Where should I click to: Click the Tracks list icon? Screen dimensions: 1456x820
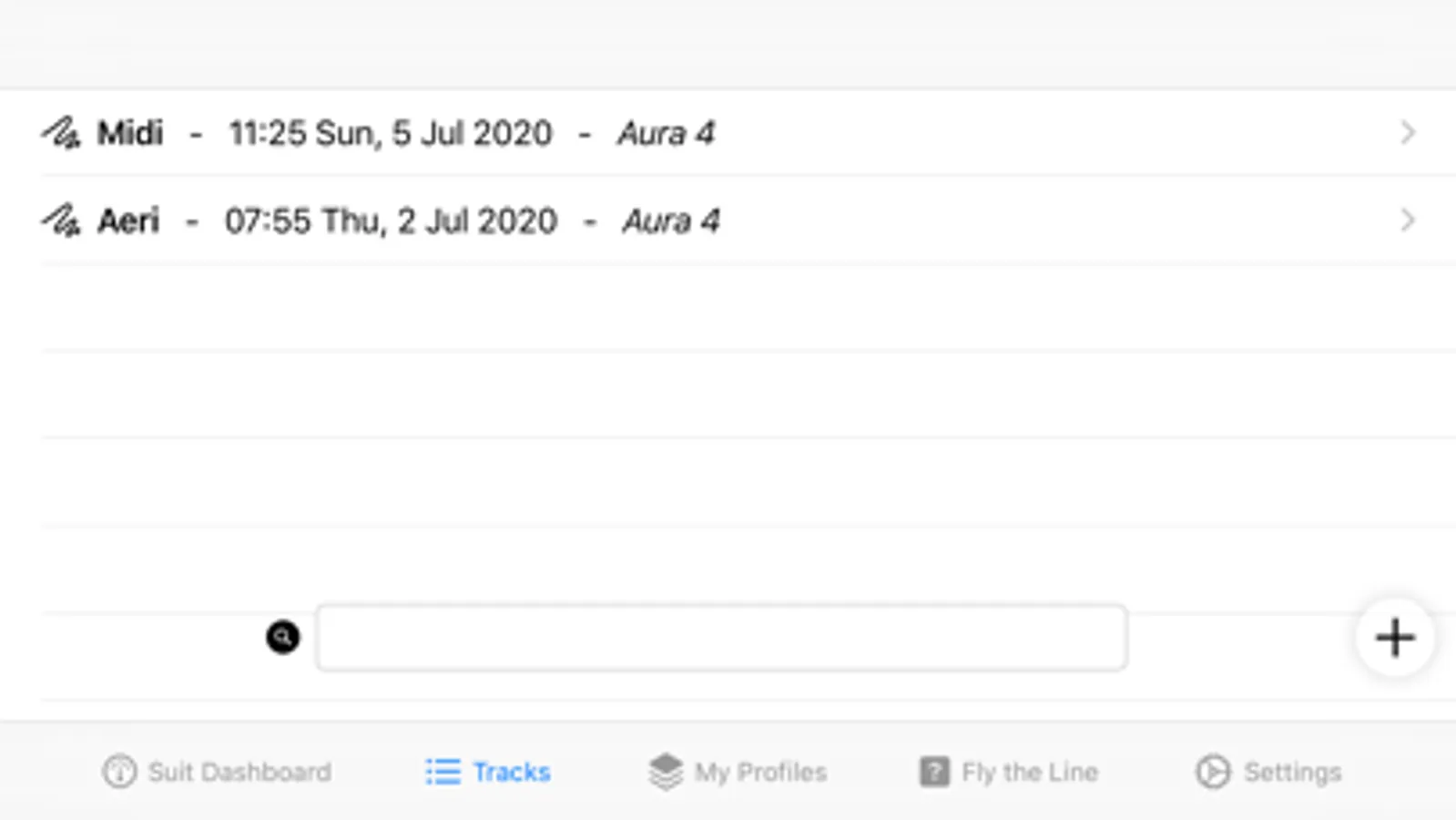click(443, 772)
